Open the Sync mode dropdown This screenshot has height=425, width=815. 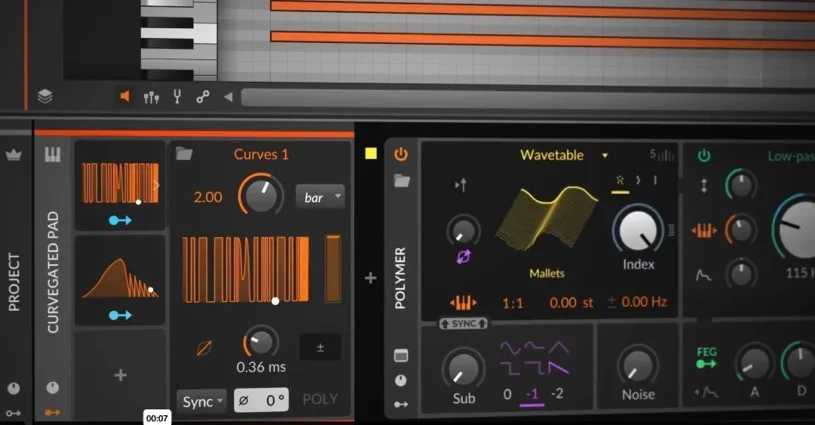click(x=202, y=402)
